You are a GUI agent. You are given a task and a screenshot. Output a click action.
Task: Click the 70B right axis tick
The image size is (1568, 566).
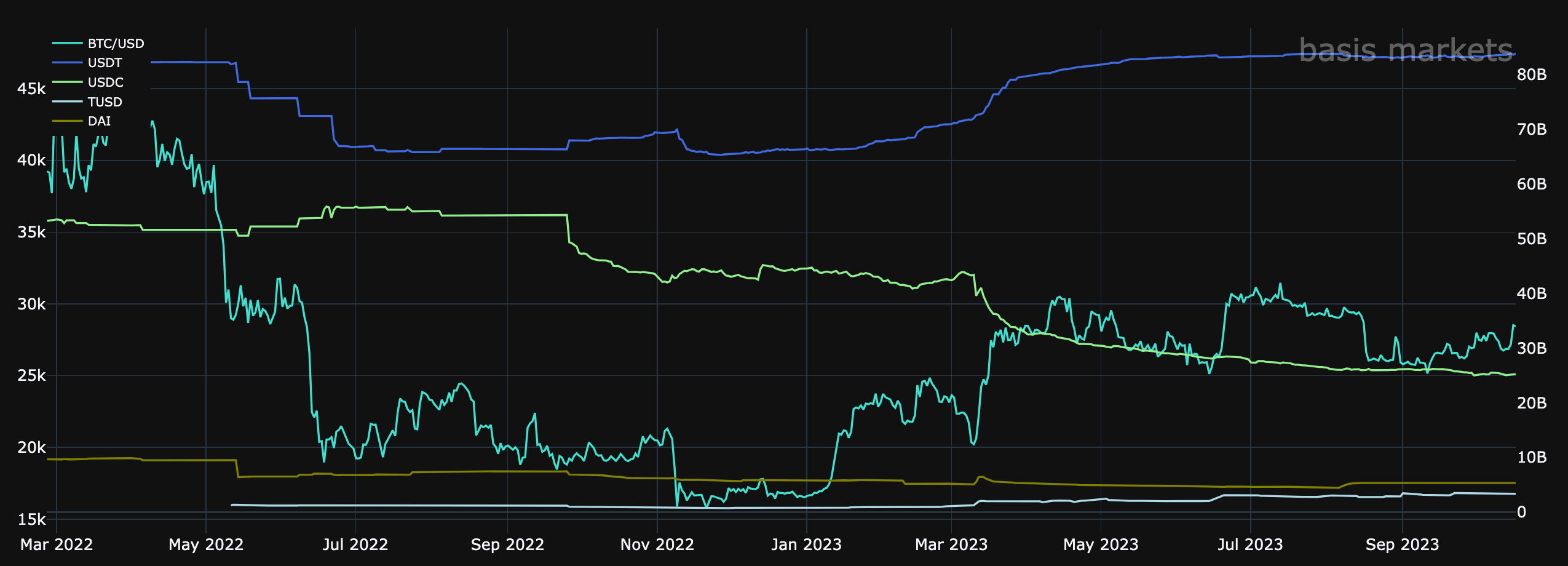click(1532, 129)
